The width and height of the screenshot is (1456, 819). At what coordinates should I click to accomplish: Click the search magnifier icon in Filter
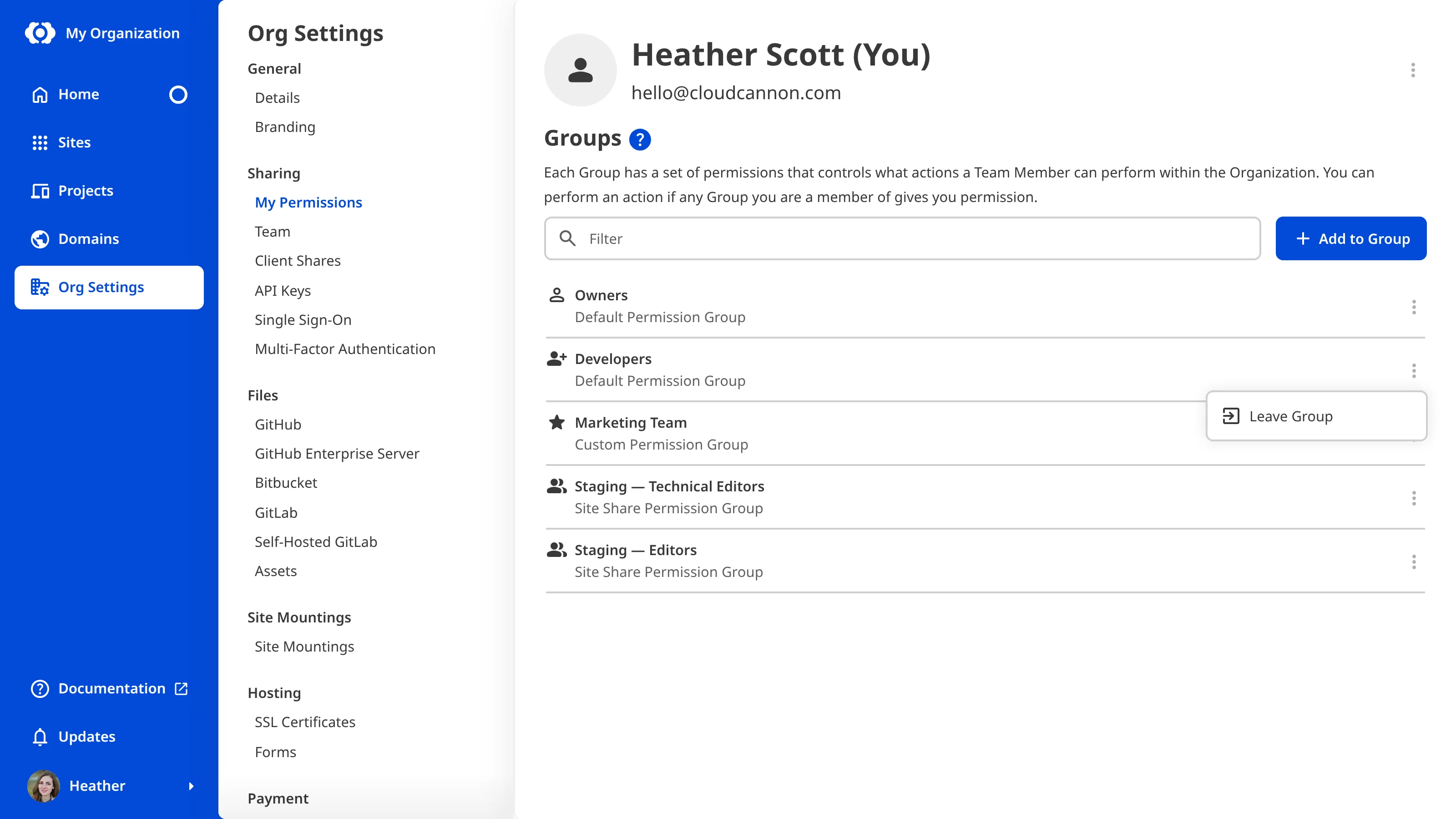[567, 238]
